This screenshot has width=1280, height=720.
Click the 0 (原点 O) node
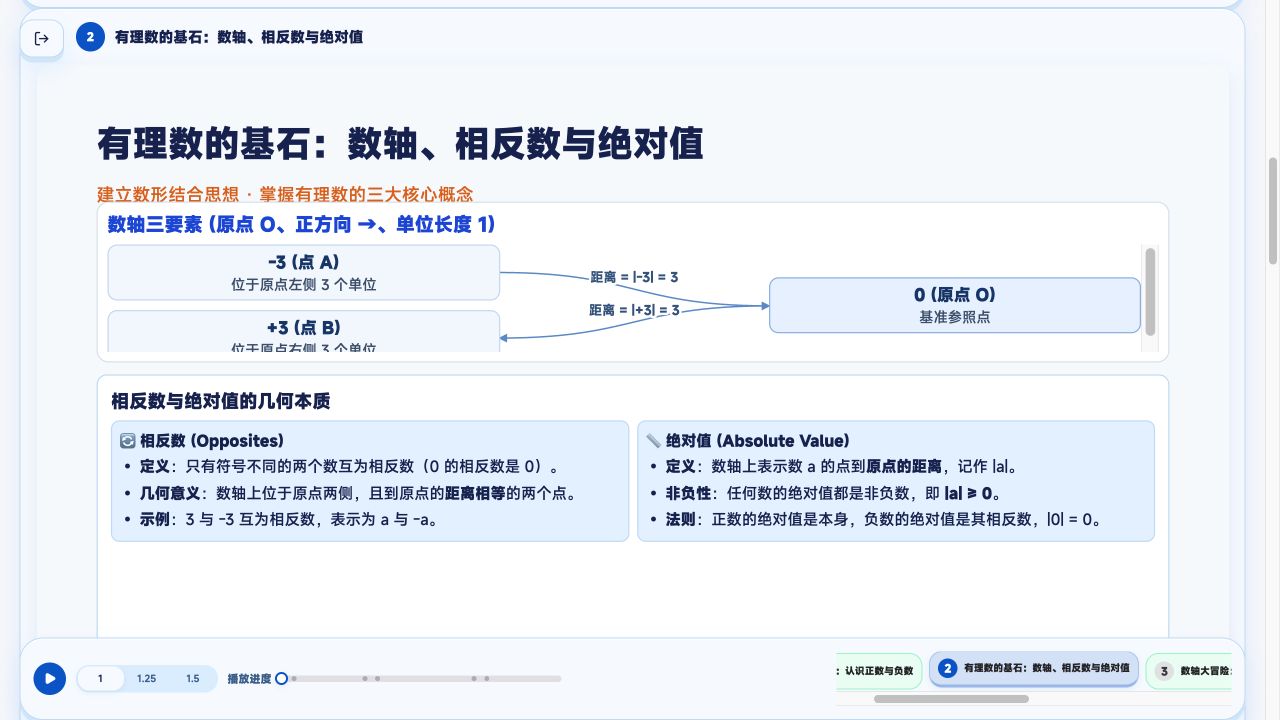(955, 305)
